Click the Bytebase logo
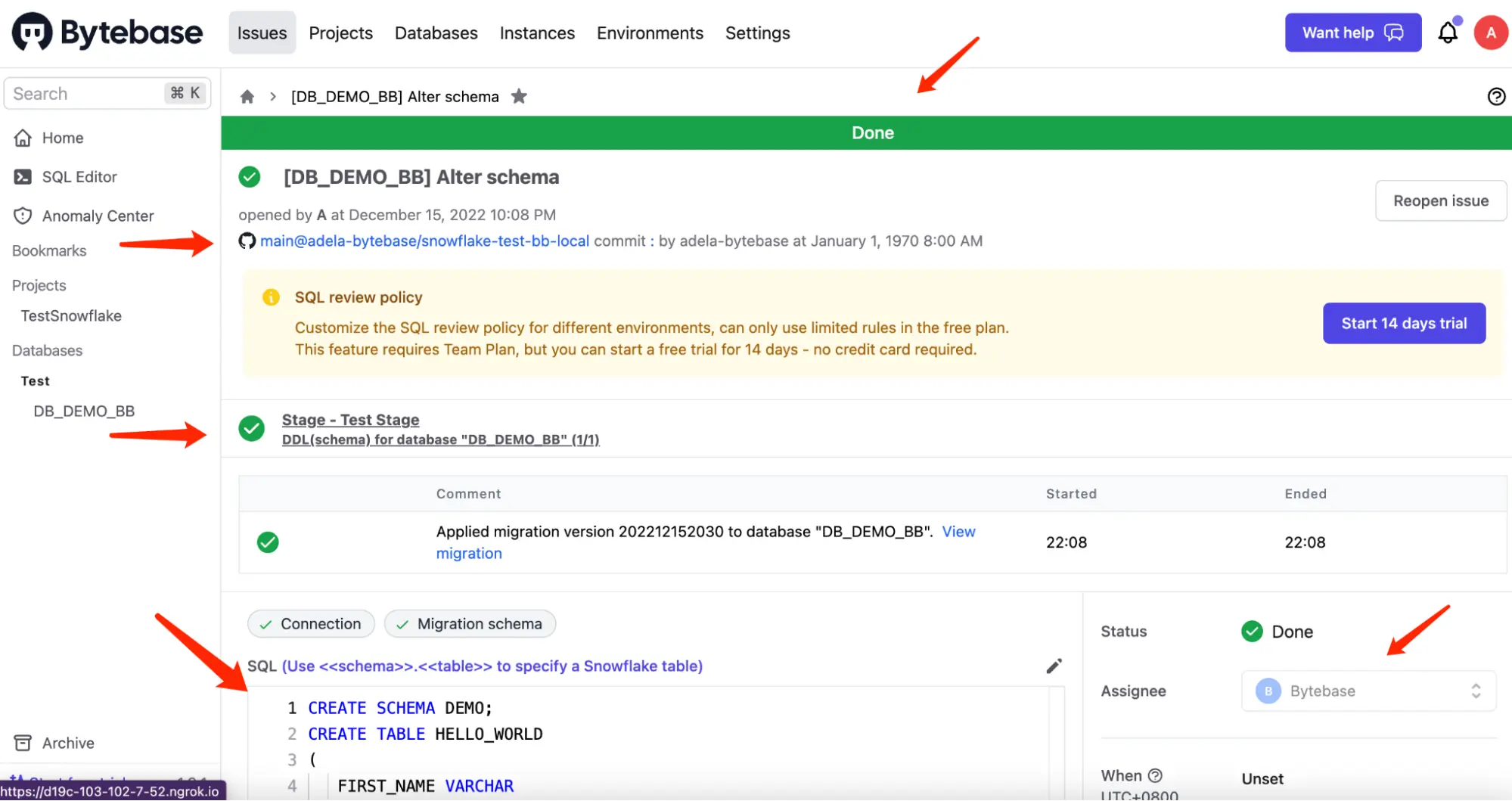 (107, 33)
